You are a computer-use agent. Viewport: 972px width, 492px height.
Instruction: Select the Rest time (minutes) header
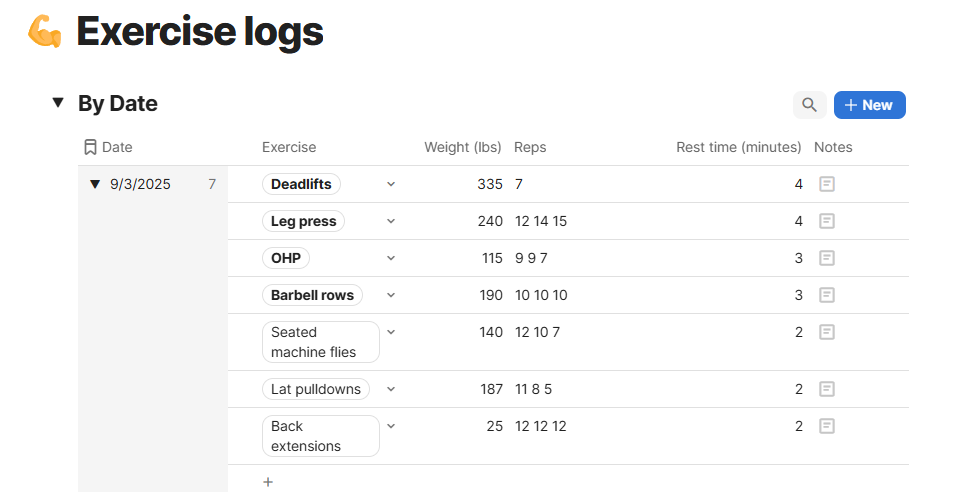[x=738, y=147]
